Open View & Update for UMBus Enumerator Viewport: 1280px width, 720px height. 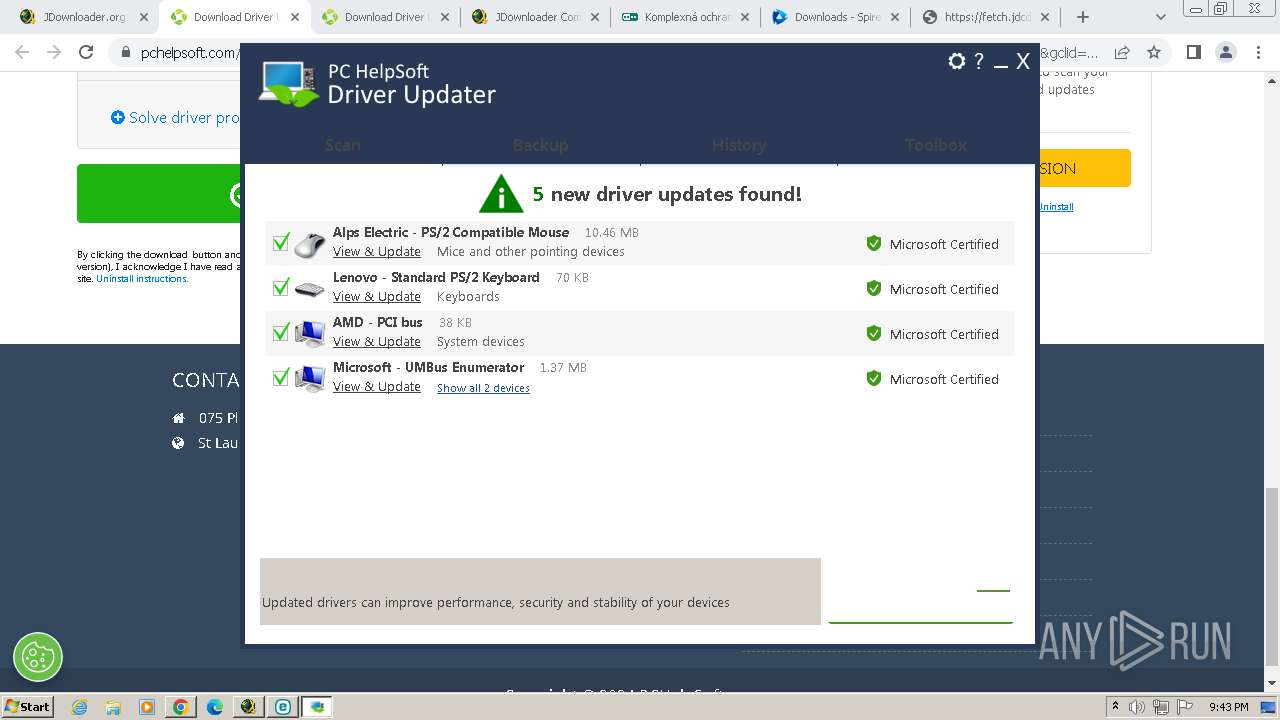377,387
